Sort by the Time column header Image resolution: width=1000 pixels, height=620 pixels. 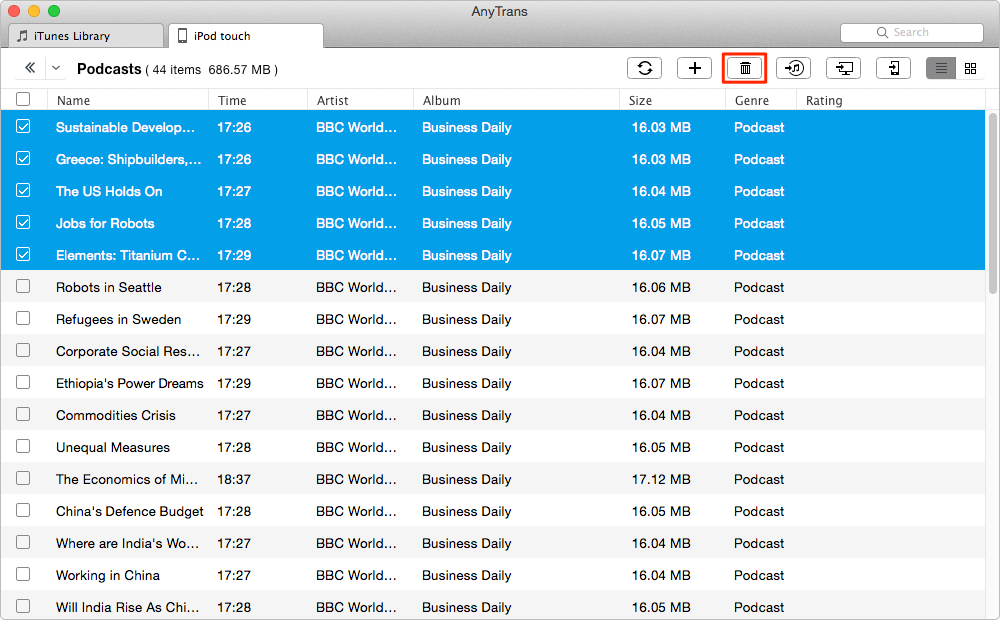tap(258, 100)
